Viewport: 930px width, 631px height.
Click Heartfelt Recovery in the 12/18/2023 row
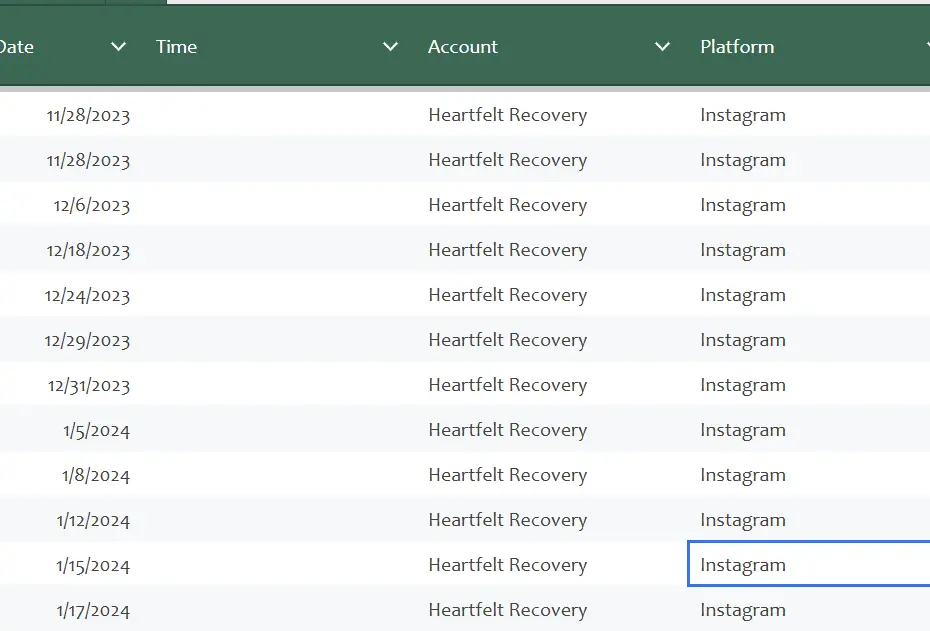click(508, 250)
